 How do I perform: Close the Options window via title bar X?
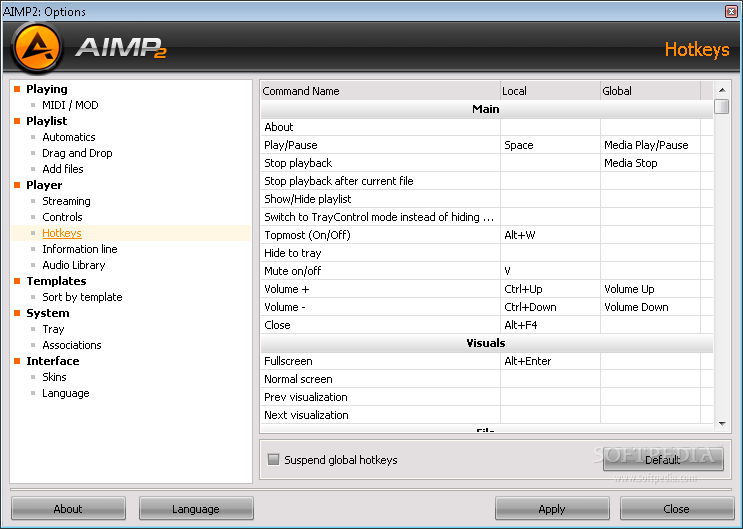731,11
